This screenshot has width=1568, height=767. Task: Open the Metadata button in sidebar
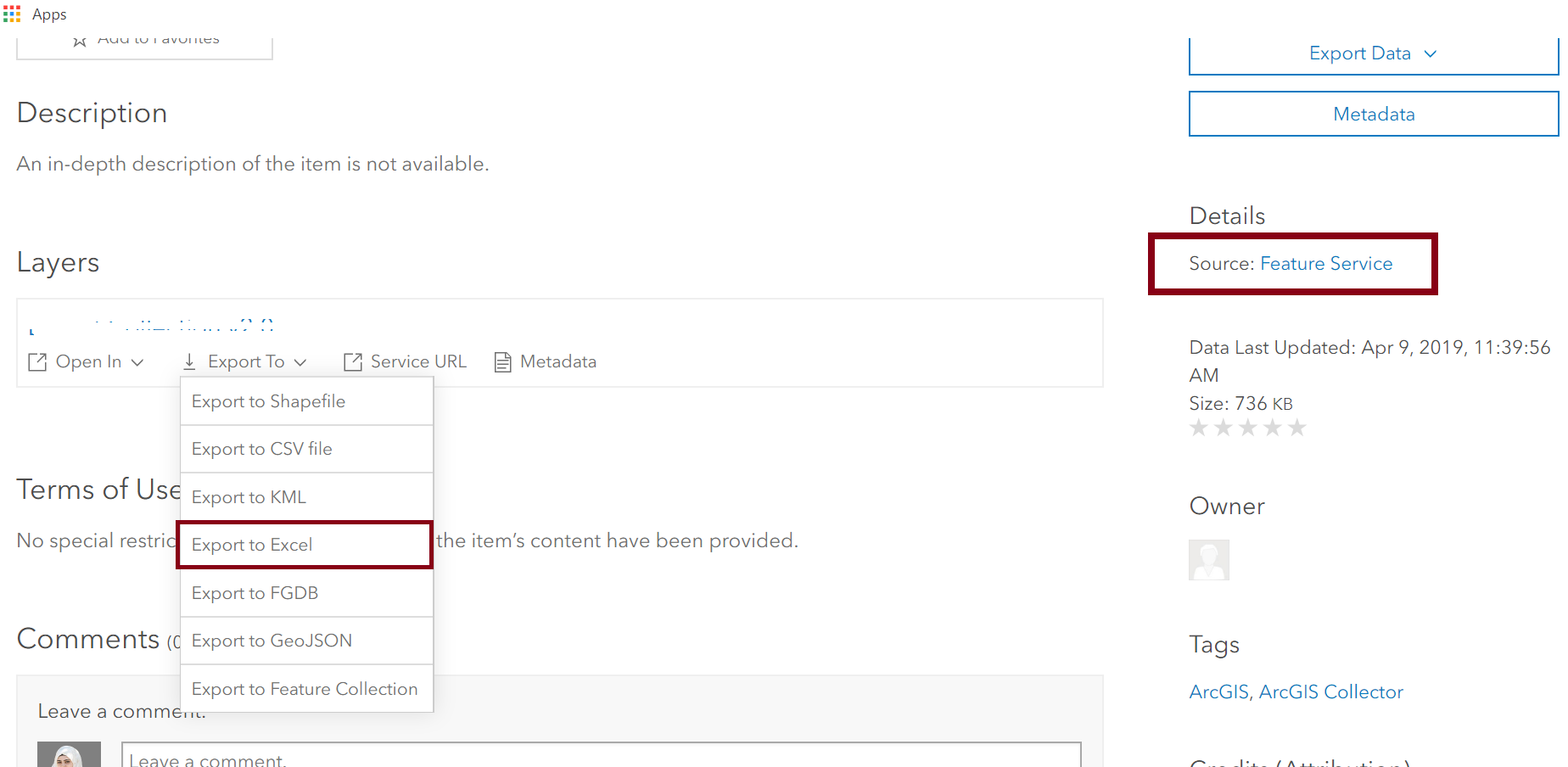[x=1374, y=114]
